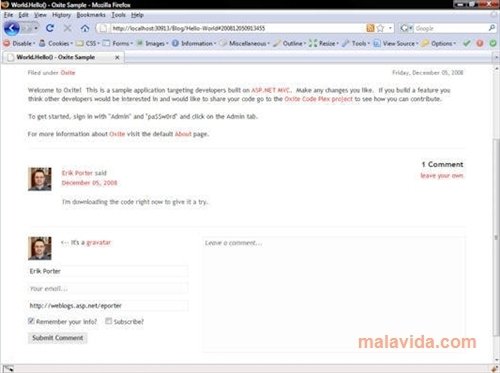The width and height of the screenshot is (500, 373).
Task: Click the website URL field
Action: [108, 306]
